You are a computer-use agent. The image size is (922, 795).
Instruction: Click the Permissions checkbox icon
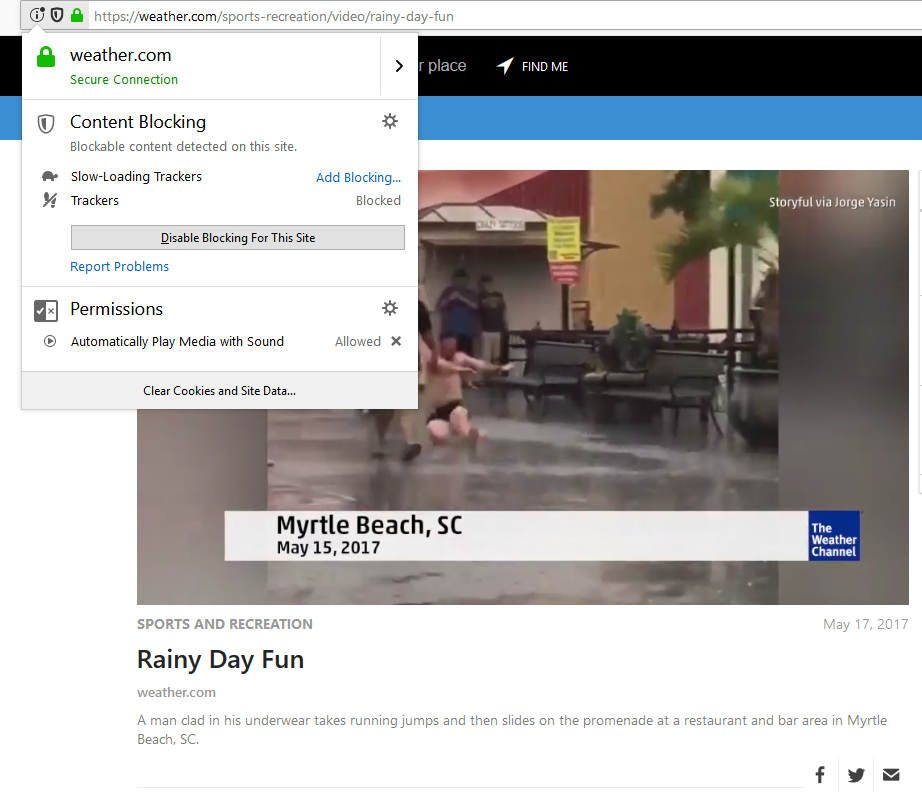[x=46, y=310]
